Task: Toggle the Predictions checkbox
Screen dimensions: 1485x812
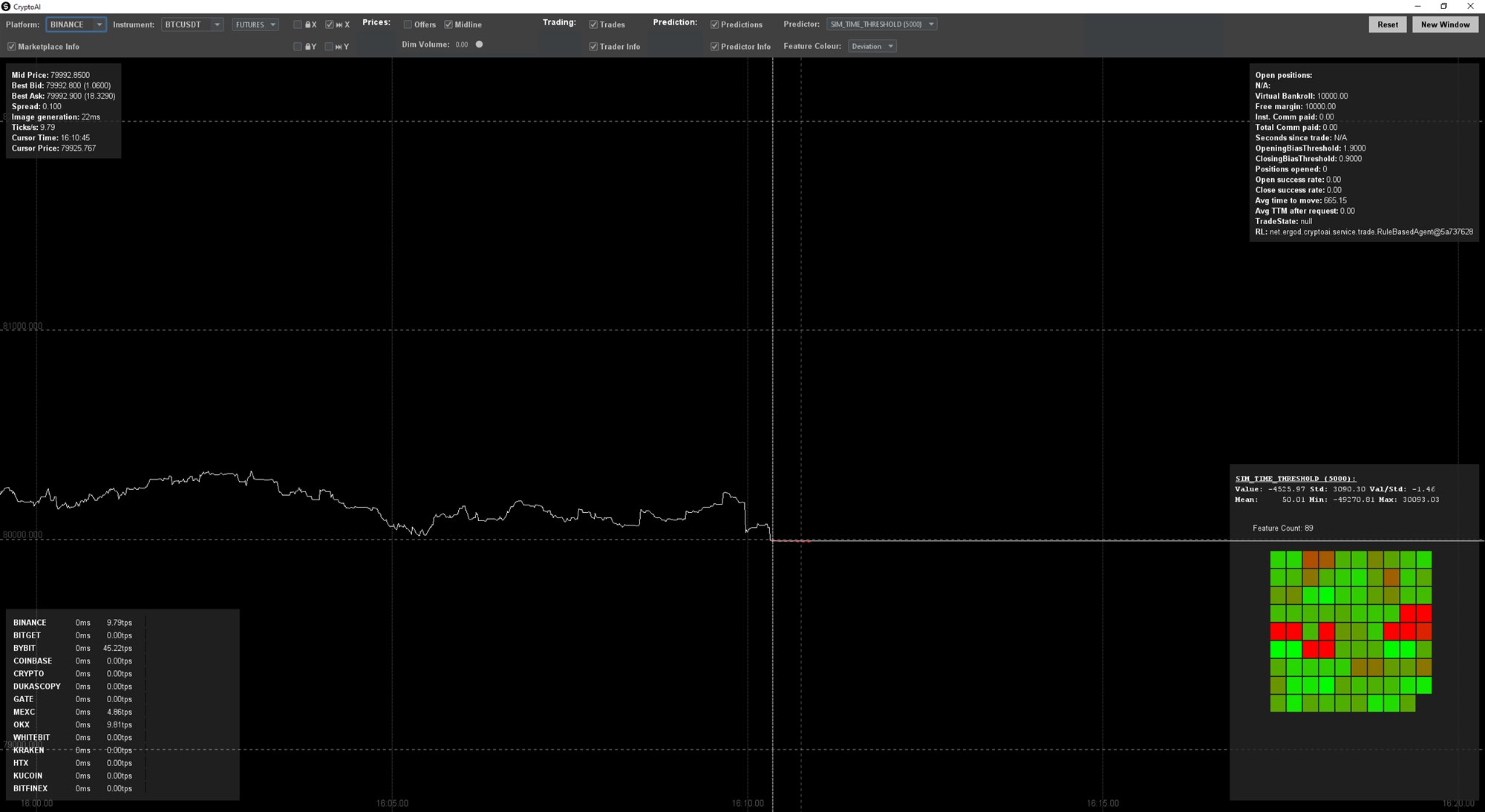Action: [714, 24]
